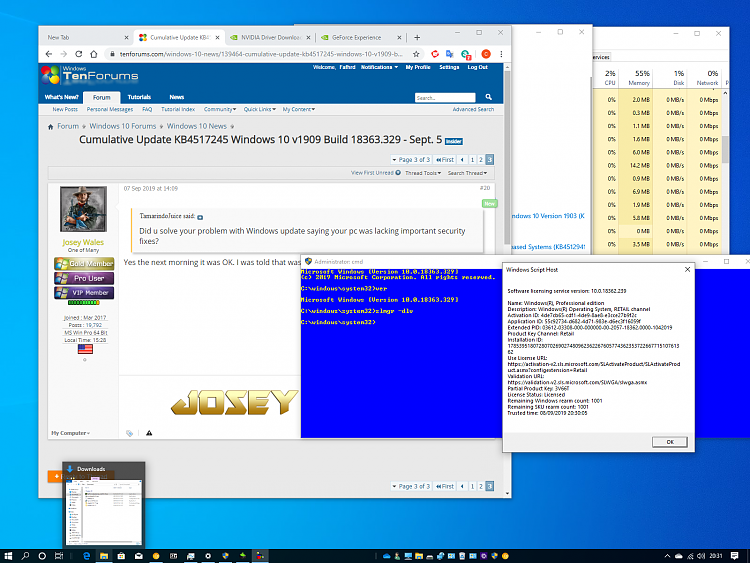The height and width of the screenshot is (563, 750).
Task: Open the Chrome three-dot menu
Action: pos(501,54)
